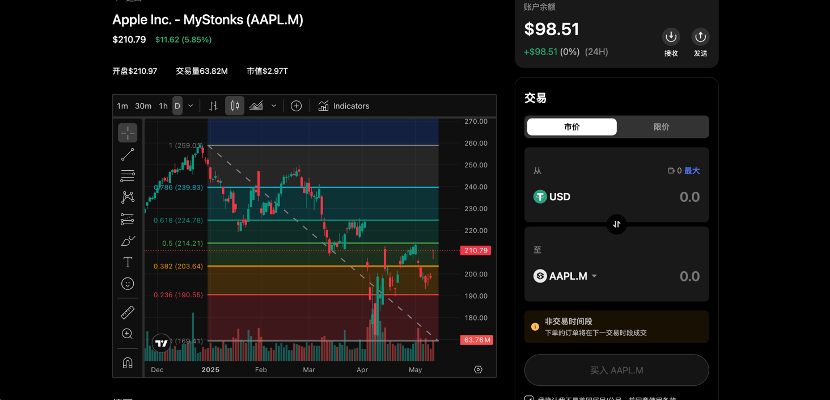Click the TradingView logo on chart
The image size is (830, 400).
pos(162,343)
